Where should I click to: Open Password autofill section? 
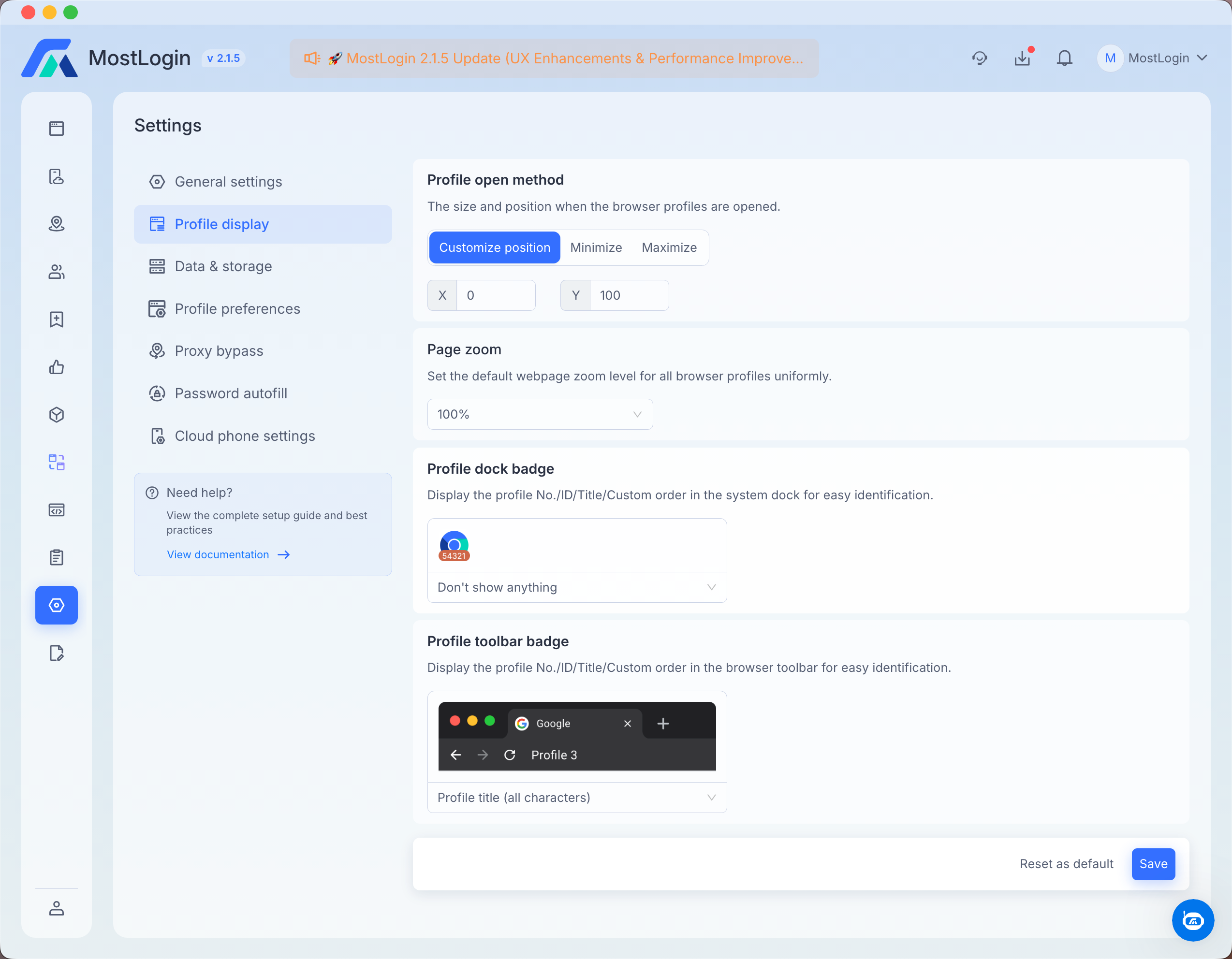[x=263, y=393]
